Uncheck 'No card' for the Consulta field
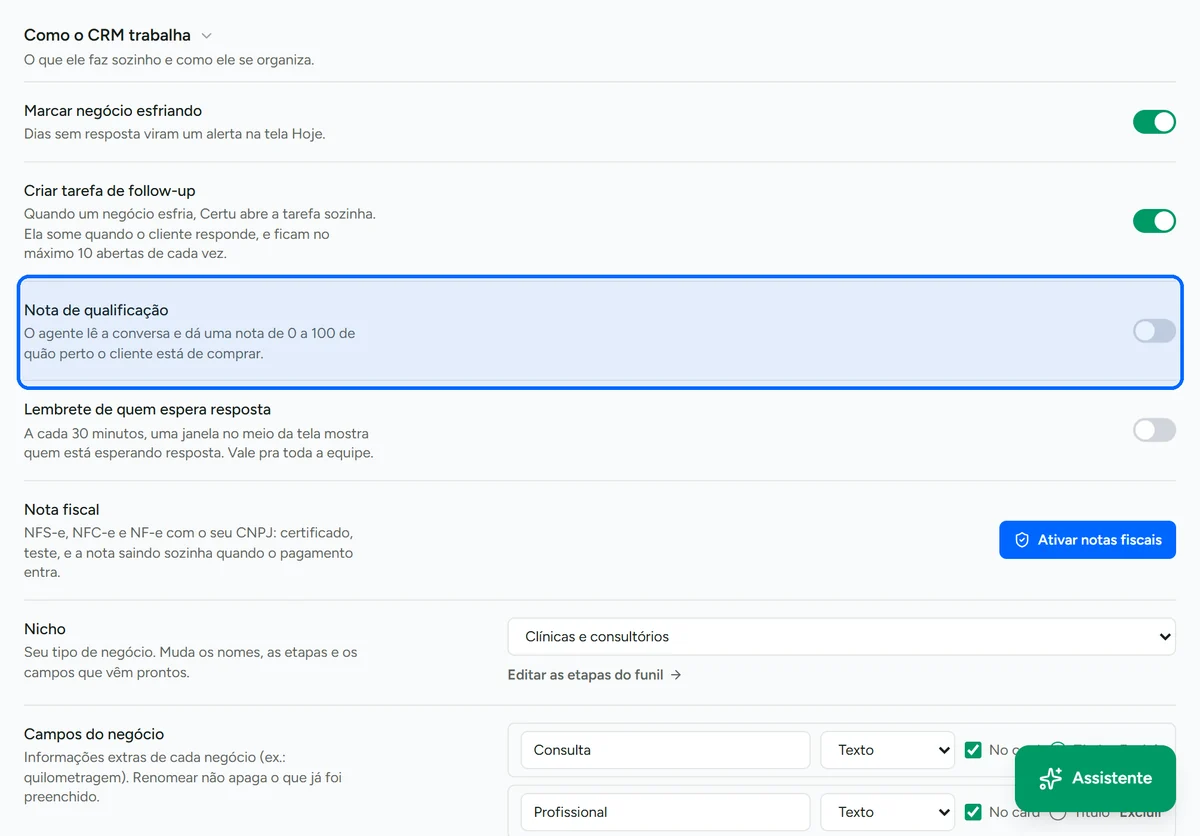Image resolution: width=1200 pixels, height=836 pixels. tap(973, 750)
